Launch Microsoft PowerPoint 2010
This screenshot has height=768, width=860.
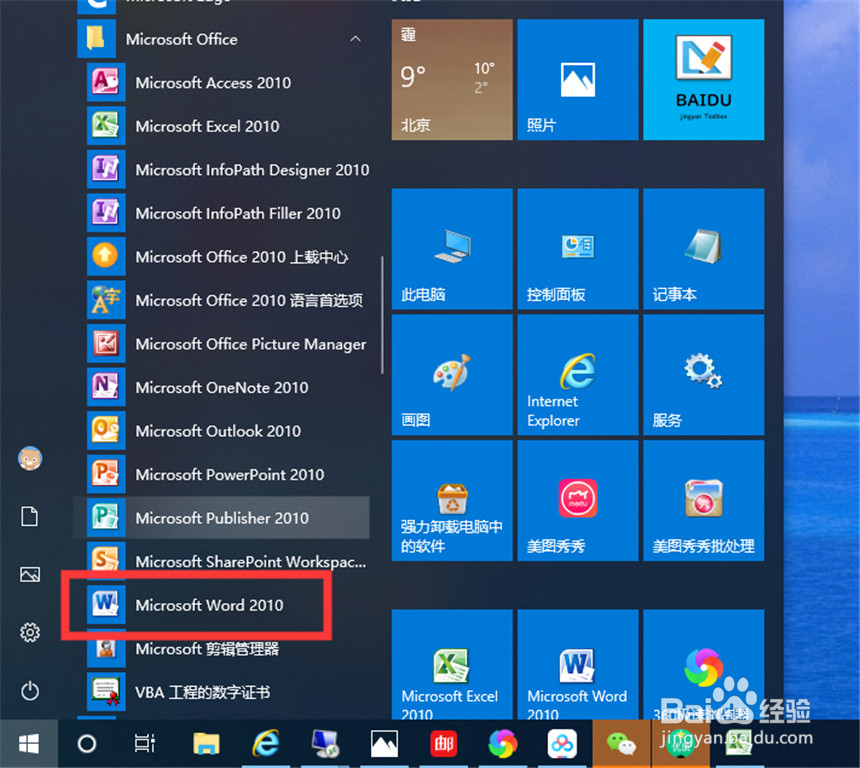(x=222, y=474)
